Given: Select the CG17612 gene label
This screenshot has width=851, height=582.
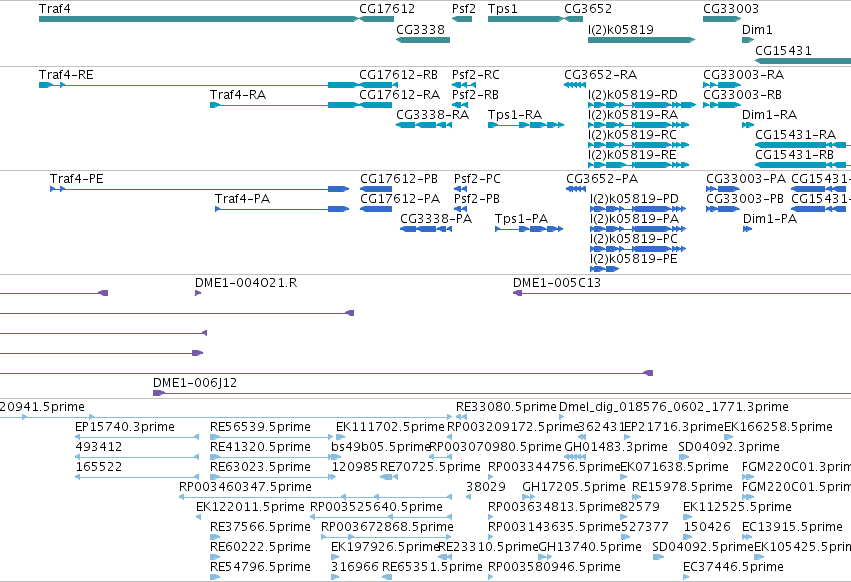Looking at the screenshot, I should click(x=387, y=9).
